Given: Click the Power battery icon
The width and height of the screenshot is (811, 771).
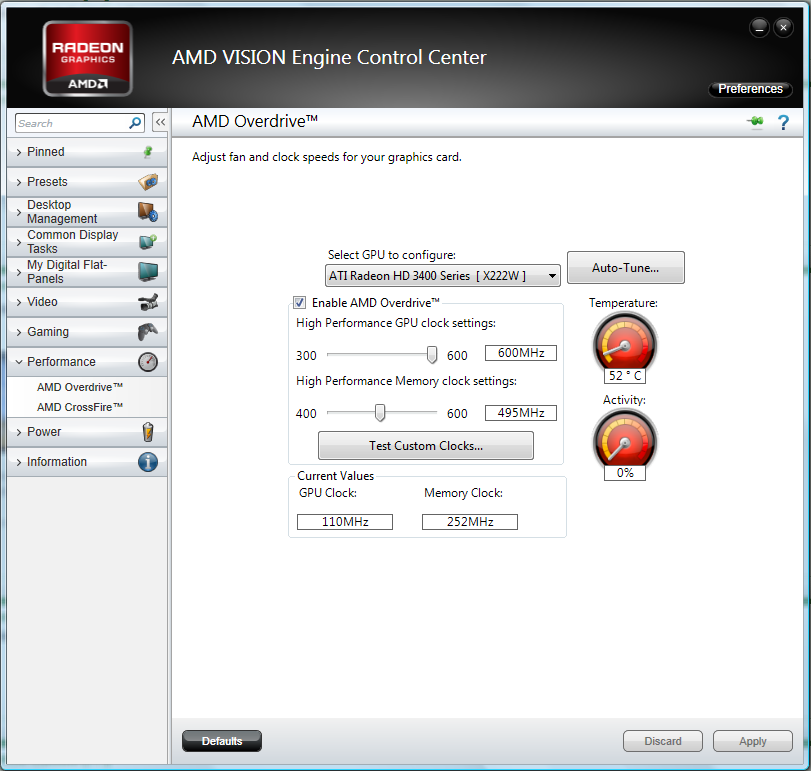Looking at the screenshot, I should pyautogui.click(x=148, y=432).
